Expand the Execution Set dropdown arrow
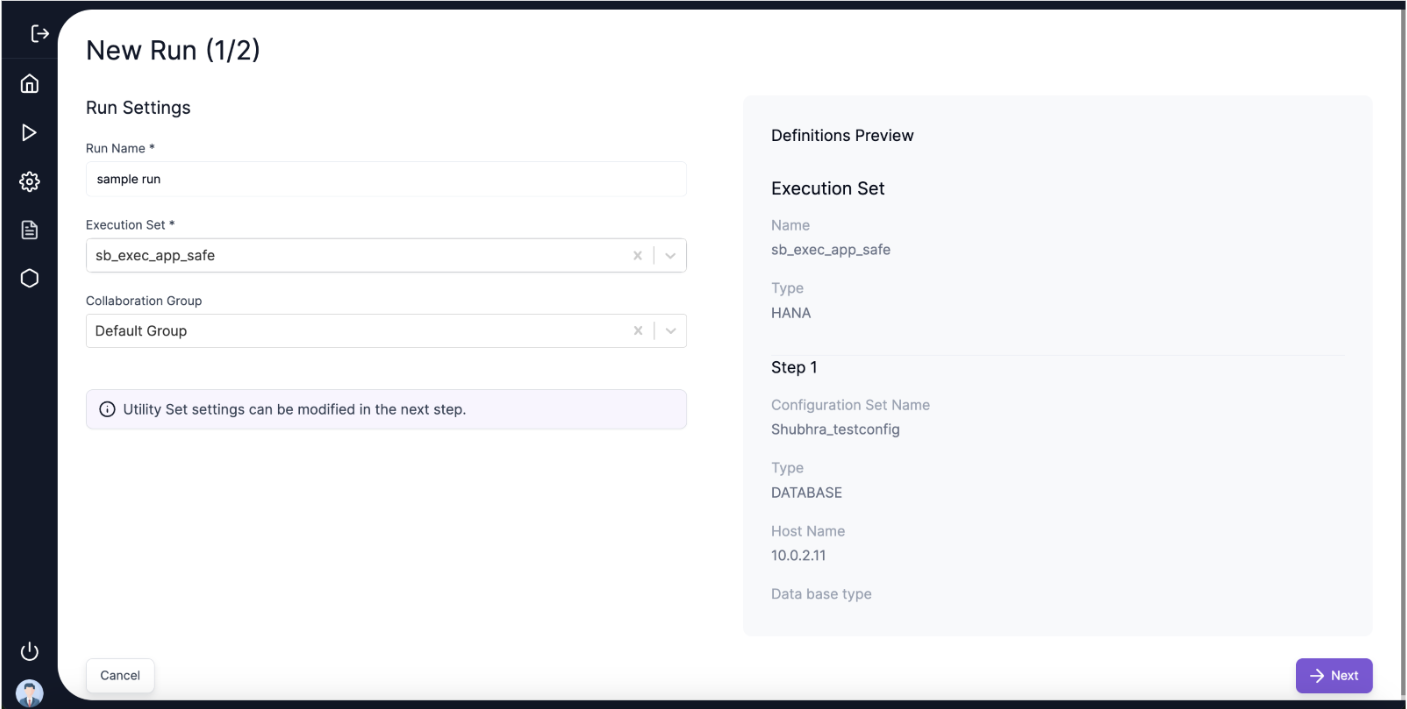Screen dimensions: 1407x709 (x=670, y=256)
